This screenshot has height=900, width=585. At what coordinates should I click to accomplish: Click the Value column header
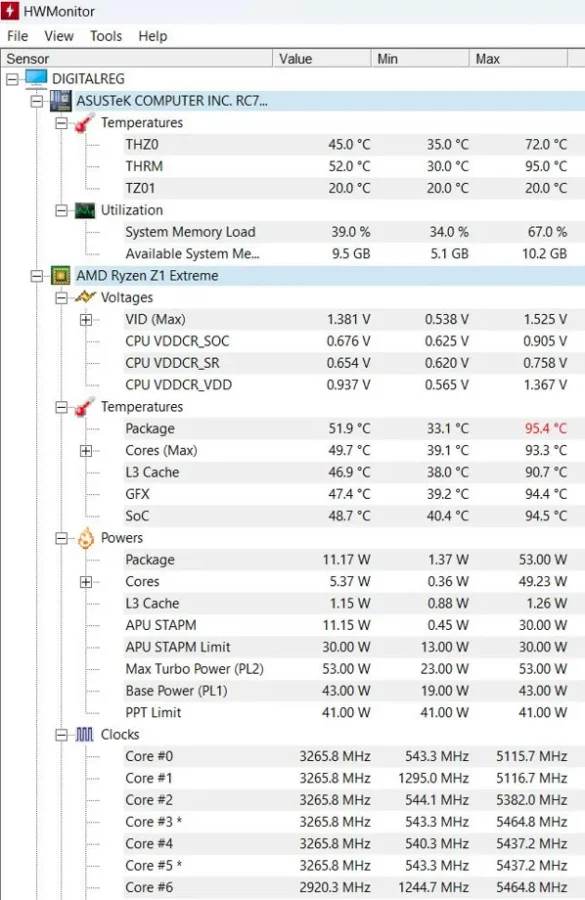click(x=321, y=59)
